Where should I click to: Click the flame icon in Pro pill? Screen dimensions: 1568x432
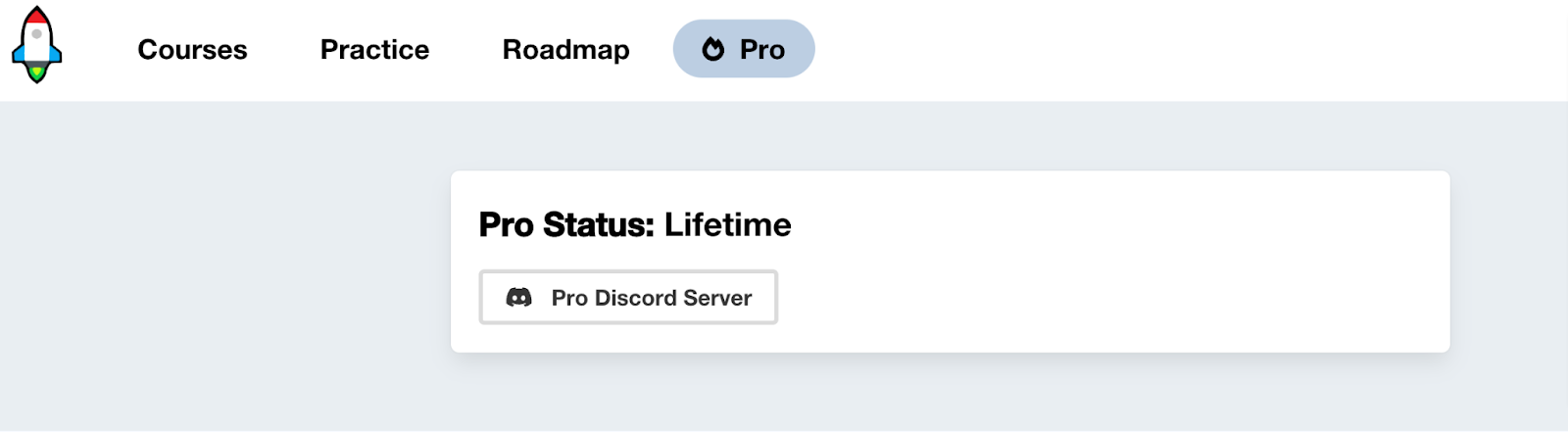(713, 49)
